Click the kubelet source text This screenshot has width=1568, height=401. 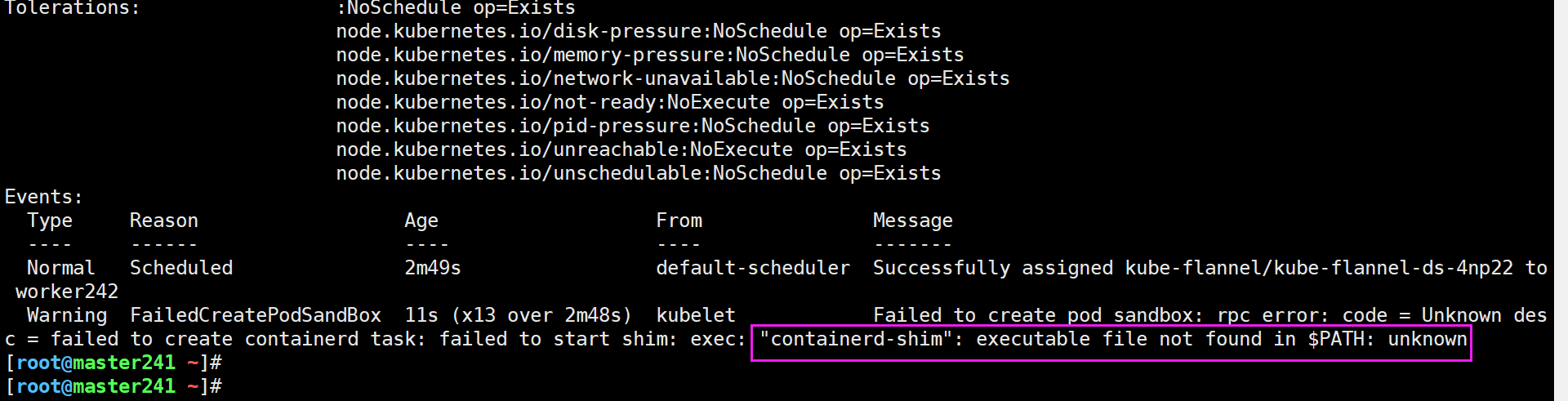(x=695, y=316)
